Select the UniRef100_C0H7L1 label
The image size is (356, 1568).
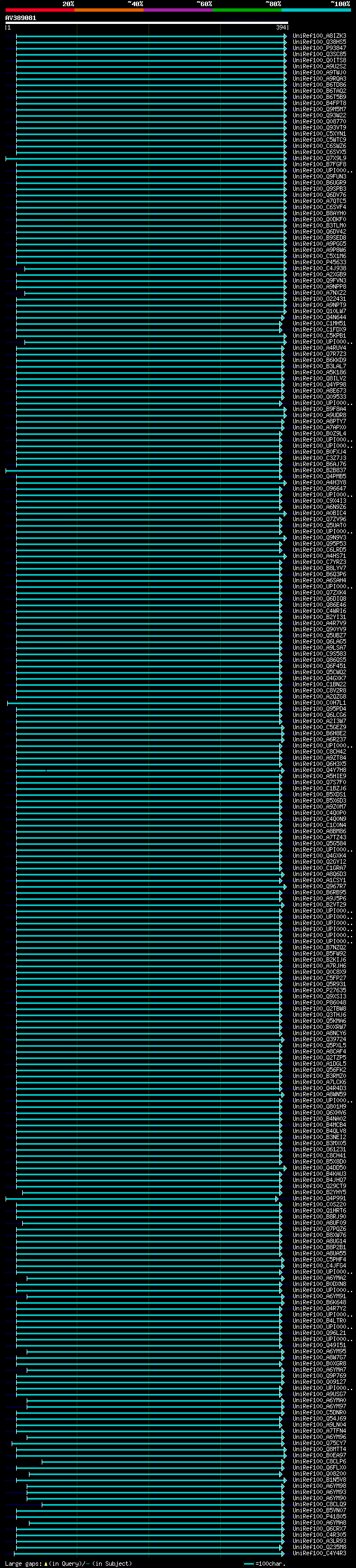(x=319, y=703)
